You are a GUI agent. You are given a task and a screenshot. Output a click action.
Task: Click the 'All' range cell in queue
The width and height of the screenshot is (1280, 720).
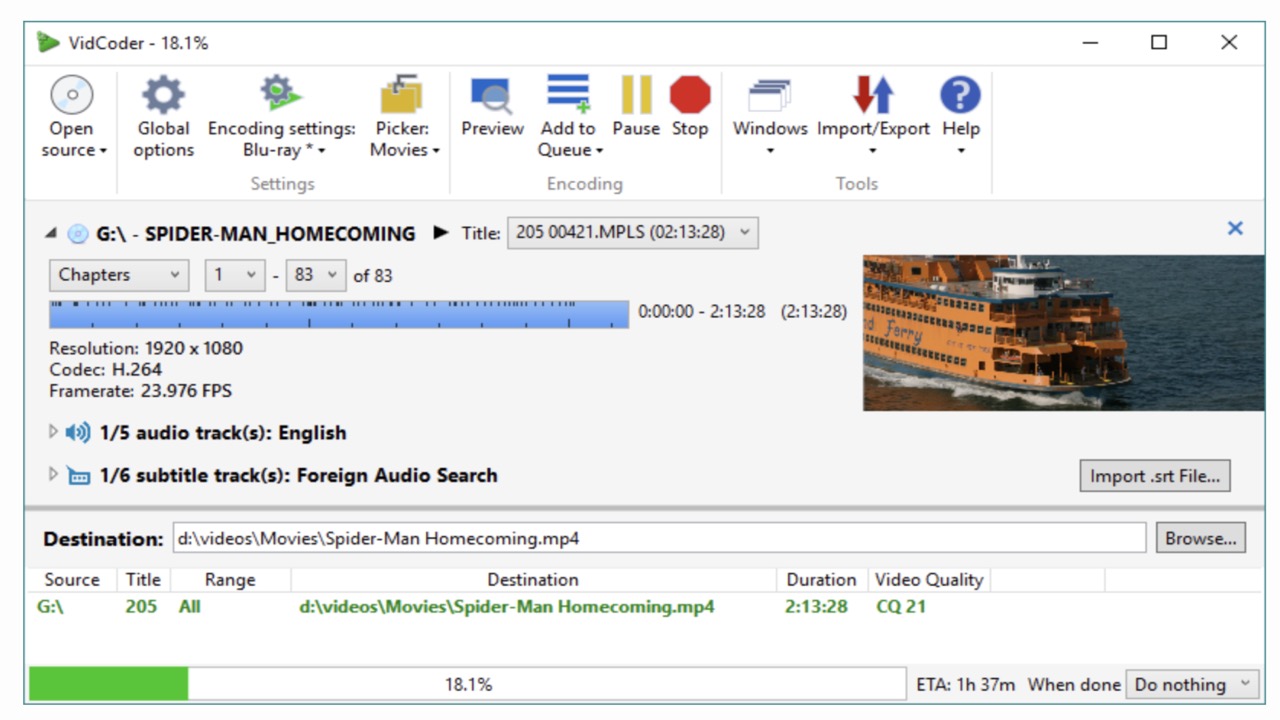(189, 607)
